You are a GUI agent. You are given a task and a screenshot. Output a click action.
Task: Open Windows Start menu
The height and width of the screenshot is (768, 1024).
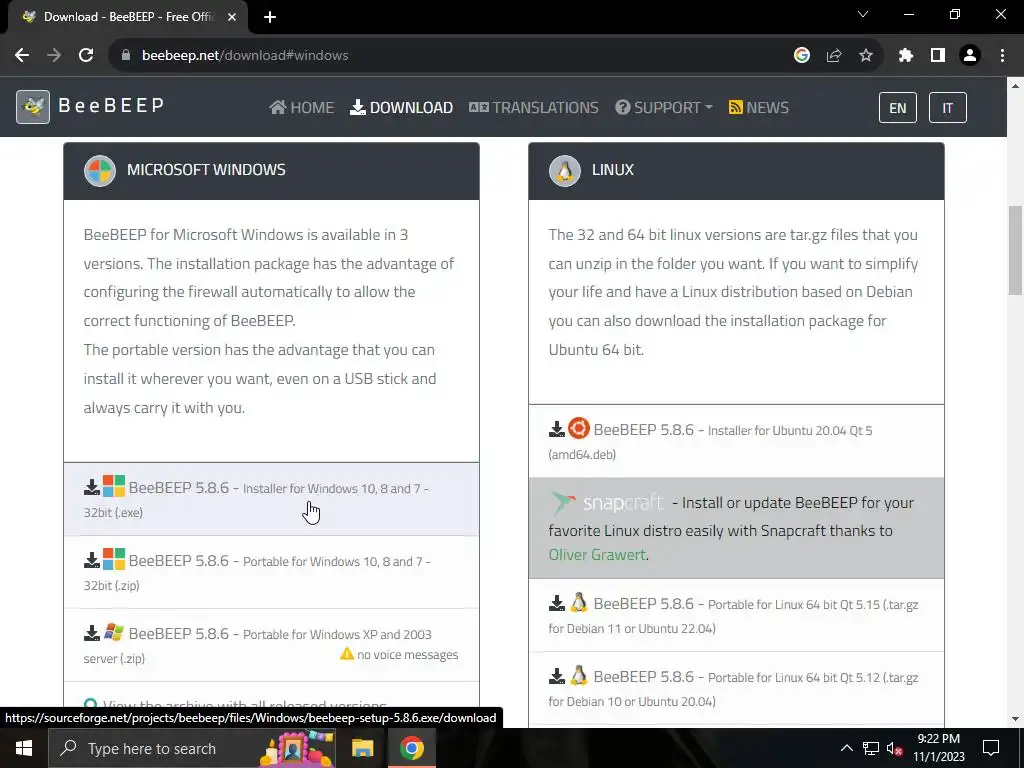click(x=24, y=748)
